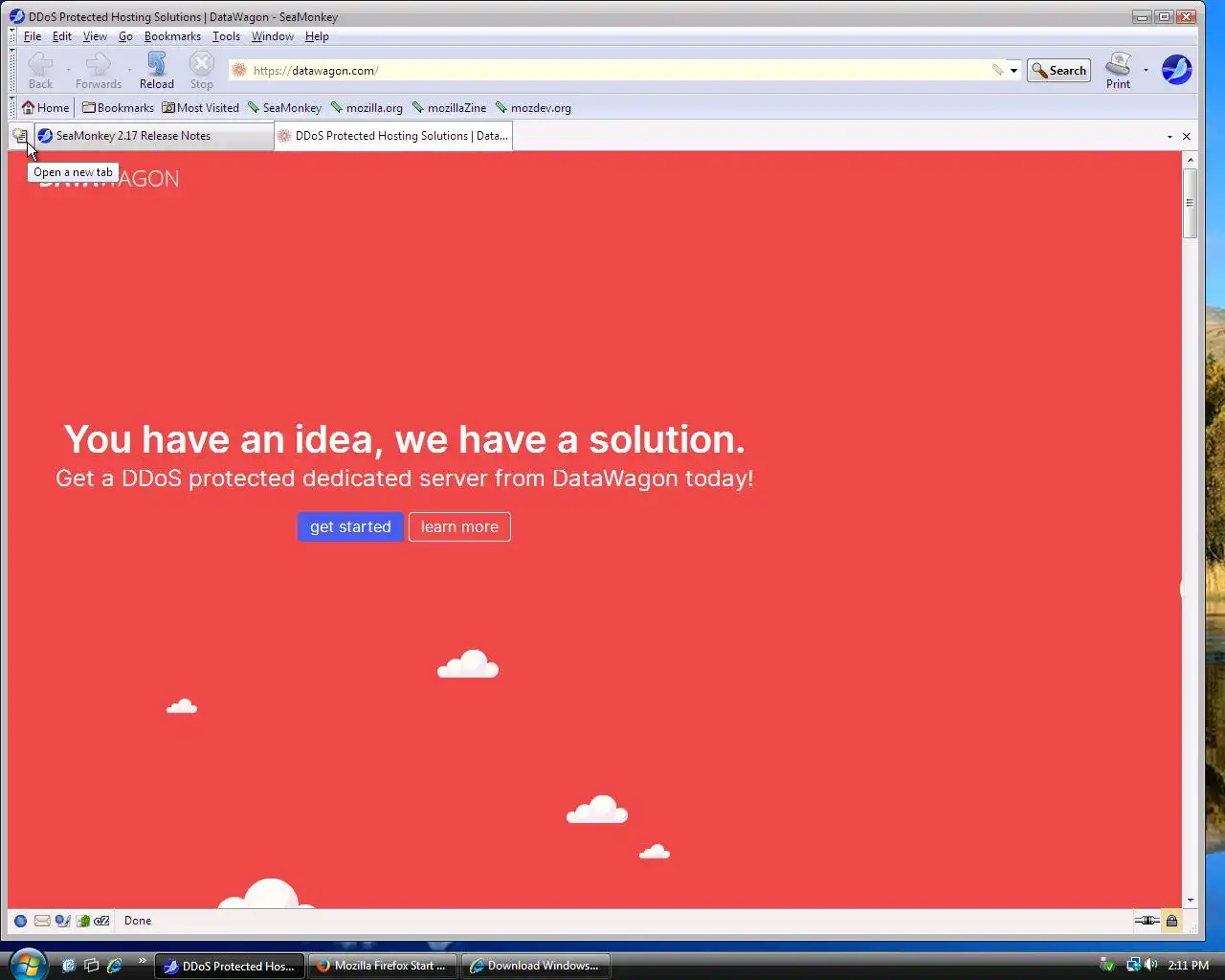Expand the URL history dropdown arrow

coord(1013,70)
